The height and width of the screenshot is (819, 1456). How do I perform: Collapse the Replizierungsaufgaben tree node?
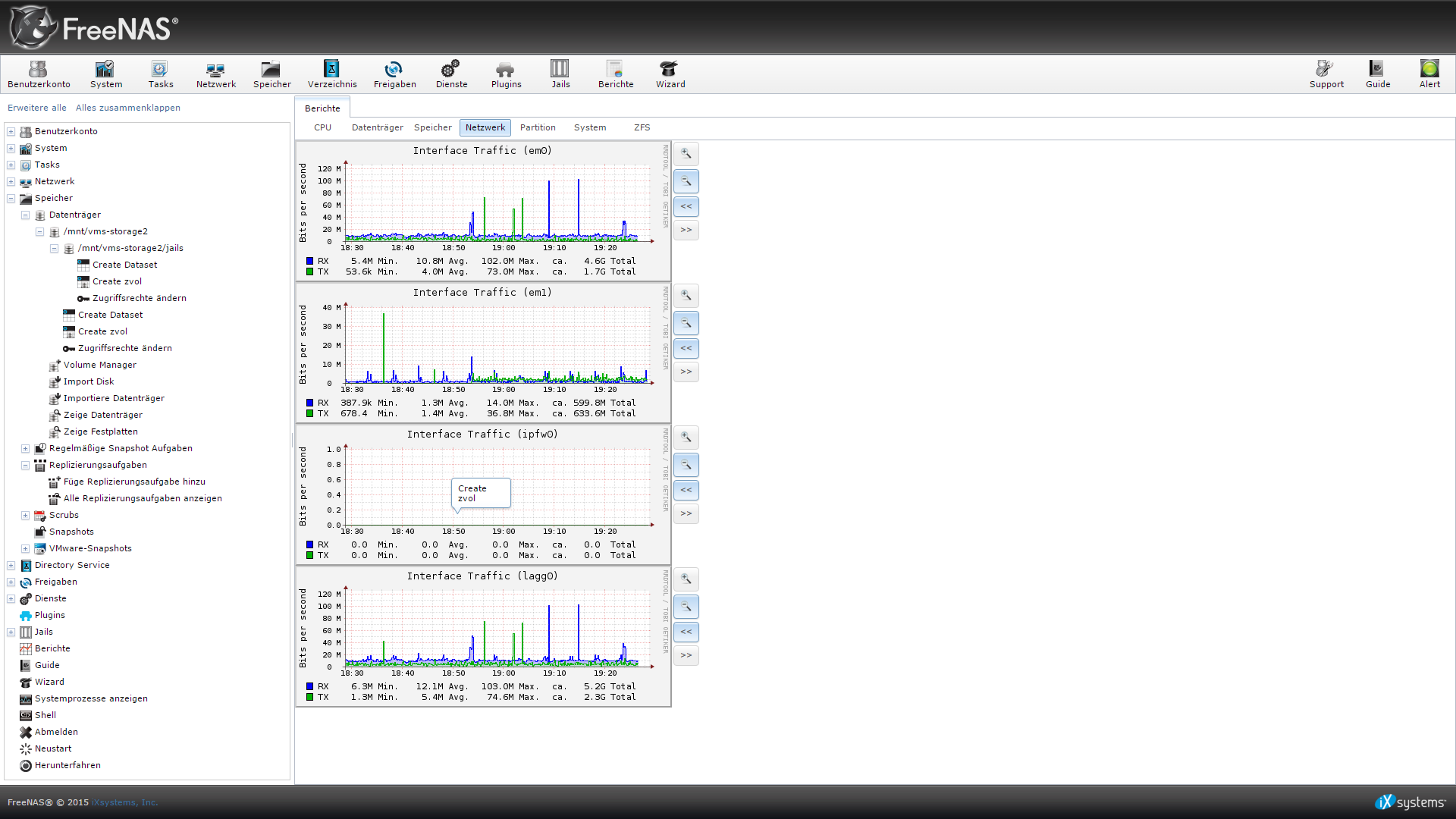(26, 465)
